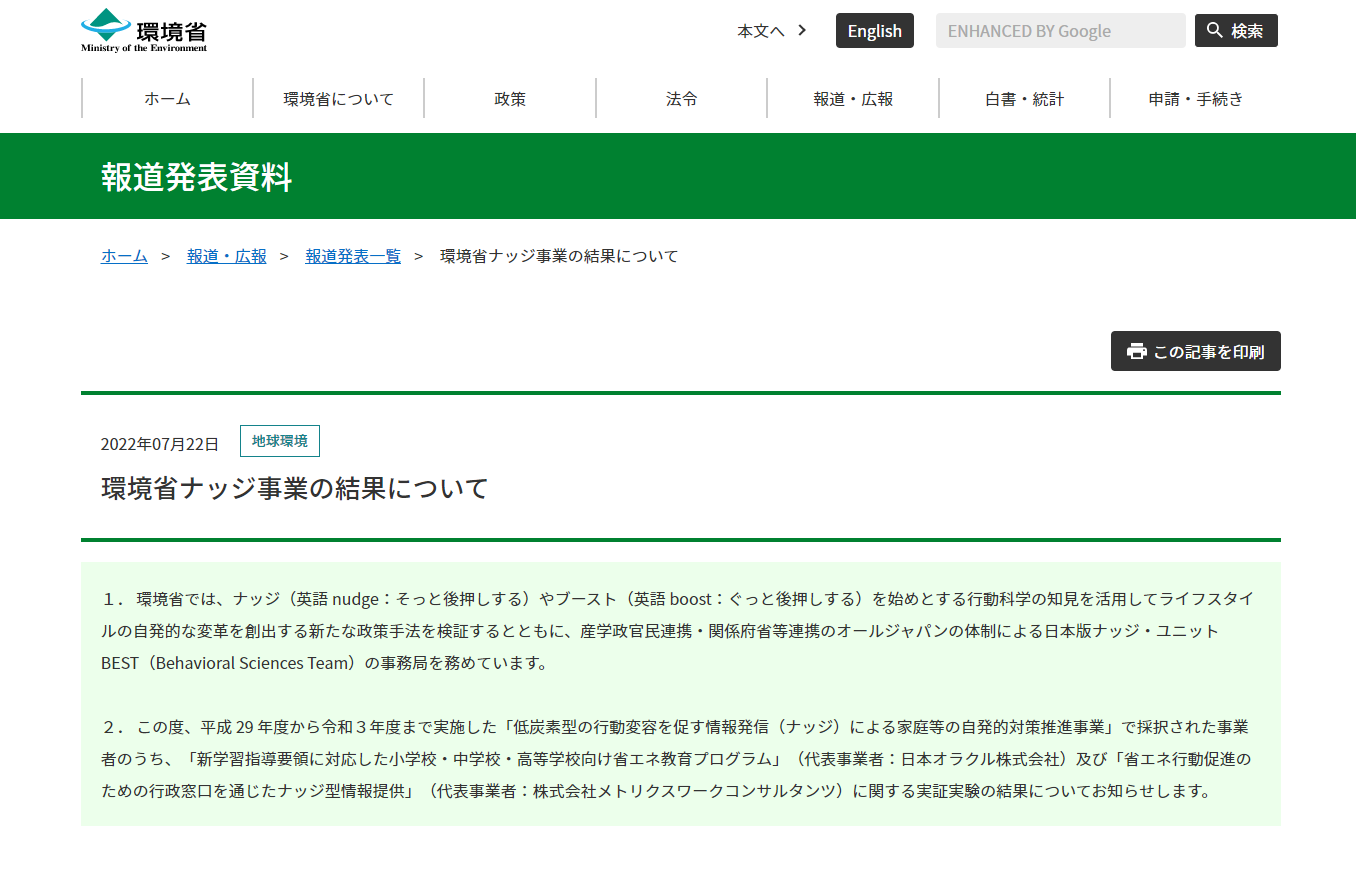The width and height of the screenshot is (1356, 885).
Task: Click the Ministry of the Environment logo
Action: 144,30
